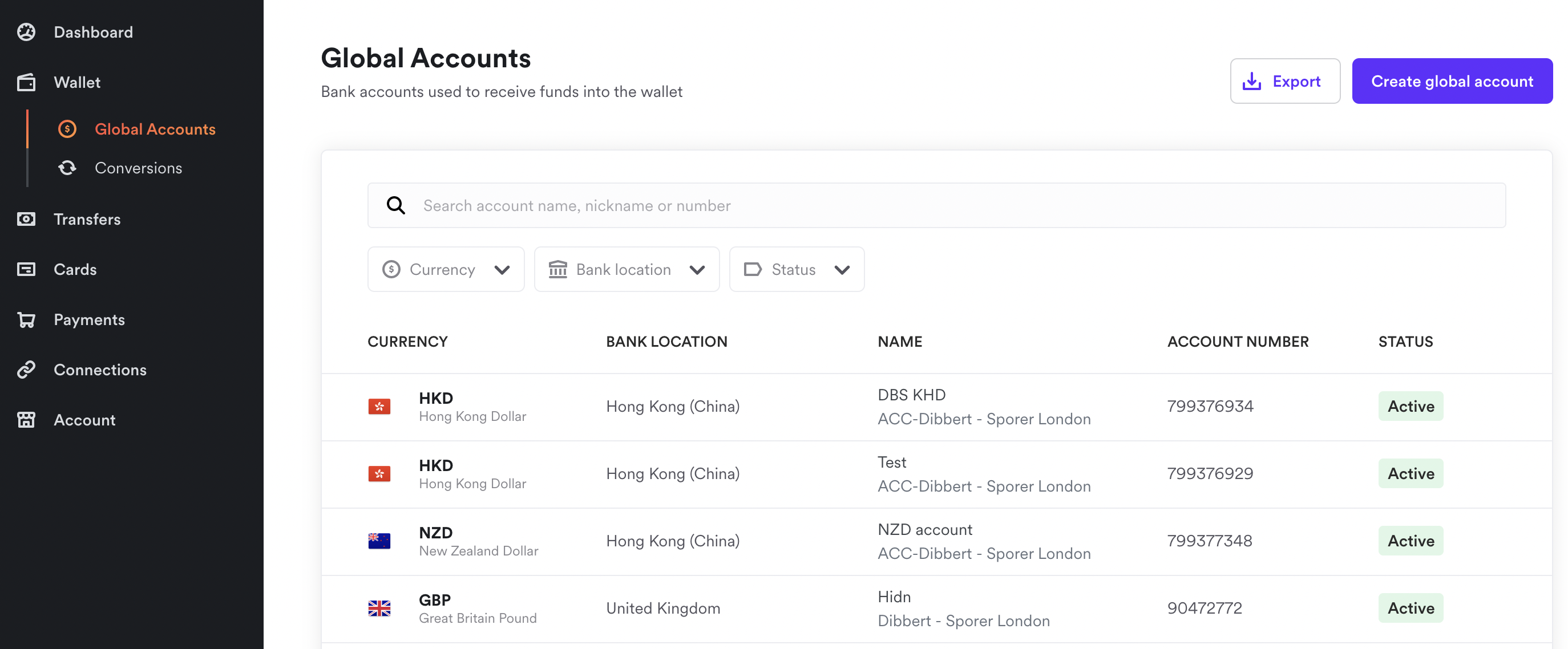Screen dimensions: 1568x649
Task: Switch to Conversions in the Wallet menu
Action: [138, 168]
